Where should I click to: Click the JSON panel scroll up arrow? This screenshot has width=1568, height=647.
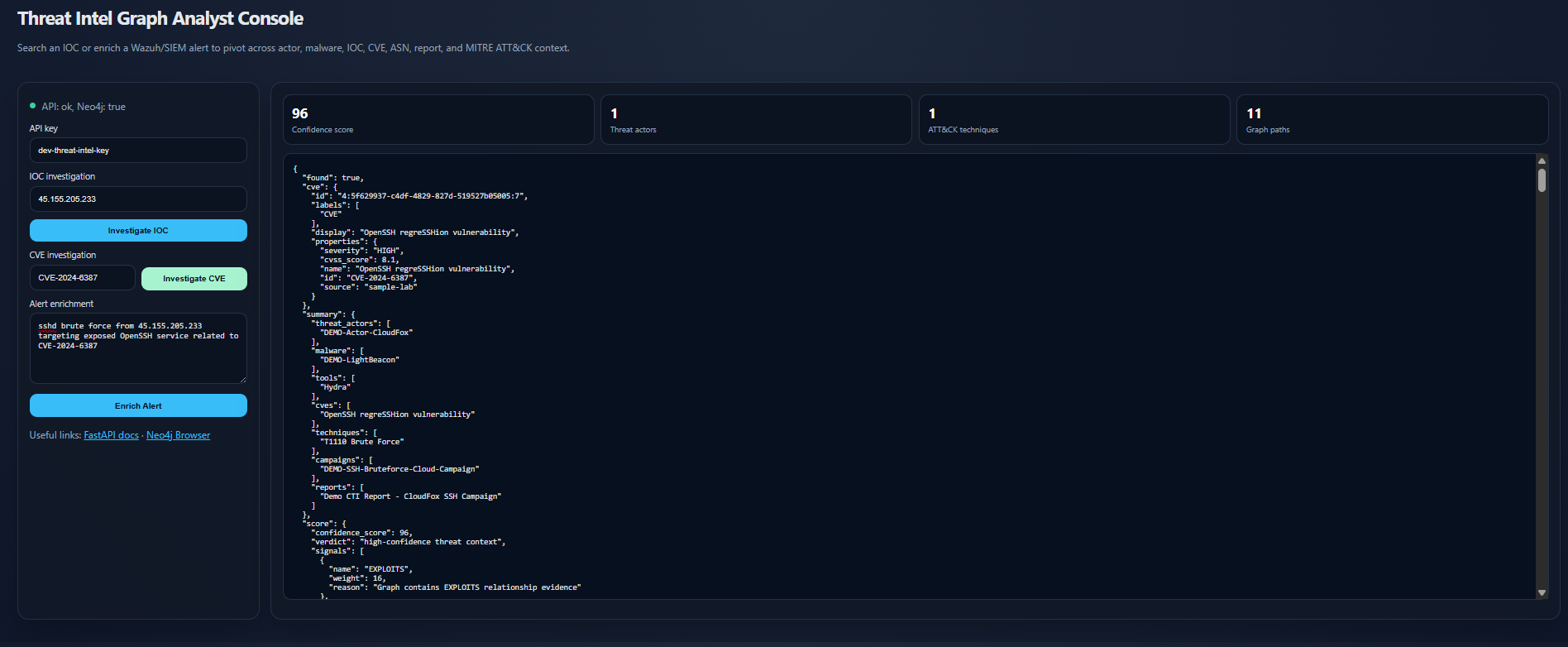coord(1542,161)
